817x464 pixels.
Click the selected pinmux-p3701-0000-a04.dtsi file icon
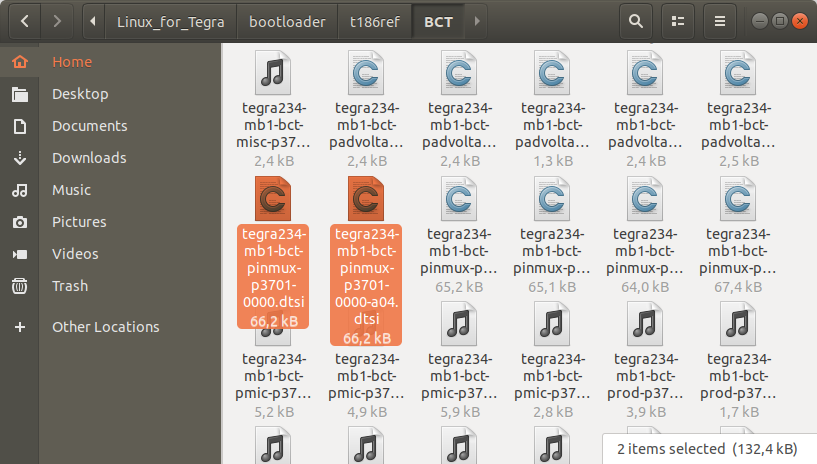coord(366,198)
